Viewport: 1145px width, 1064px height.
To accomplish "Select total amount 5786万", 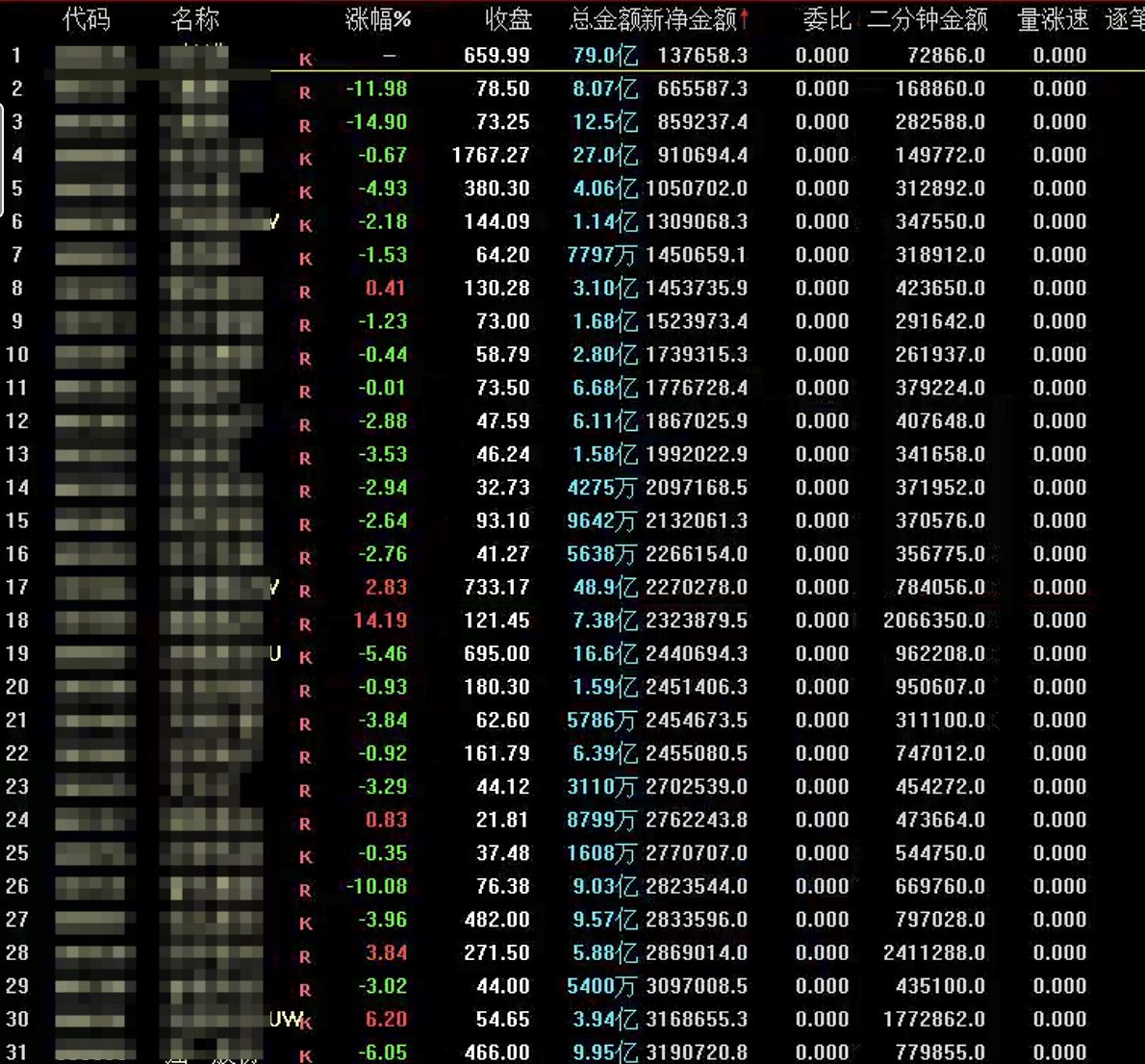I will 601,720.
